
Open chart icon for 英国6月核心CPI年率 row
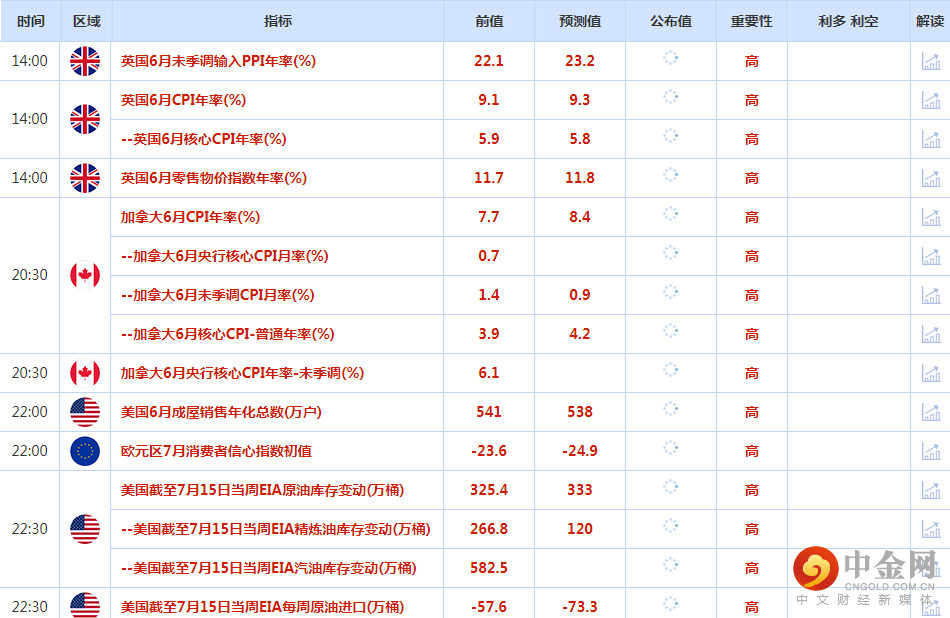tap(931, 139)
